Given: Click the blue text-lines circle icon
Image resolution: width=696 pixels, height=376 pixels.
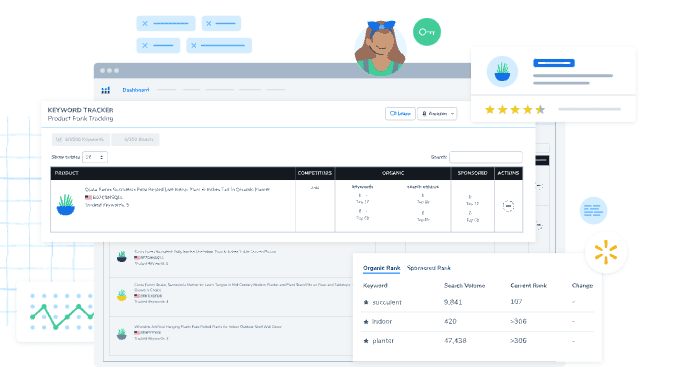Looking at the screenshot, I should 593,210.
